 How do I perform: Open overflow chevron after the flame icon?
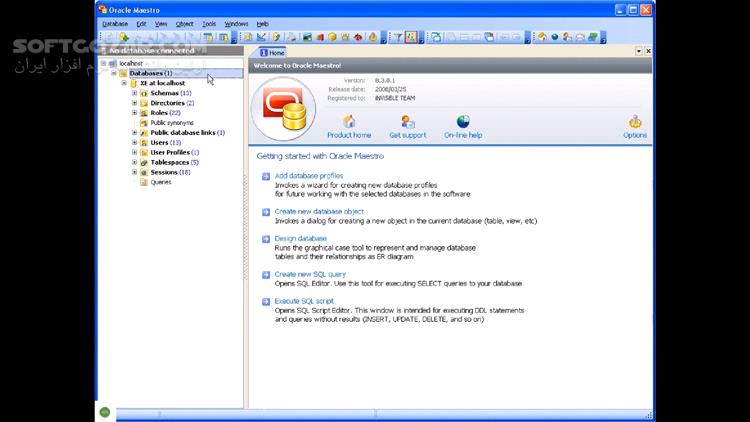(384, 38)
